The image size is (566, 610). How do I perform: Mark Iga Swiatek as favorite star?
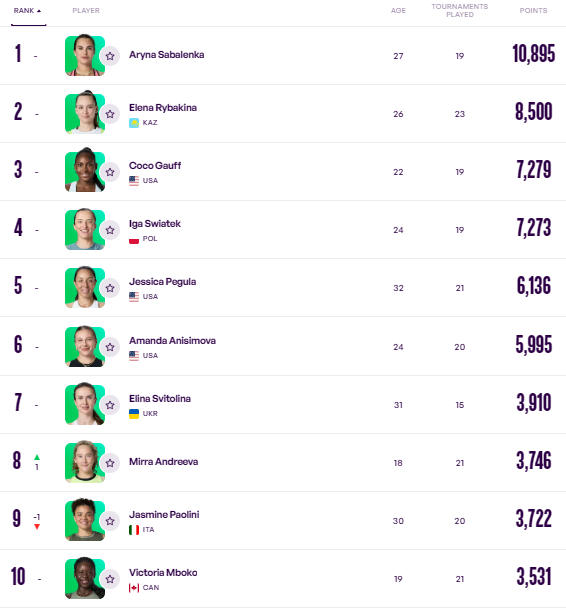tap(110, 230)
